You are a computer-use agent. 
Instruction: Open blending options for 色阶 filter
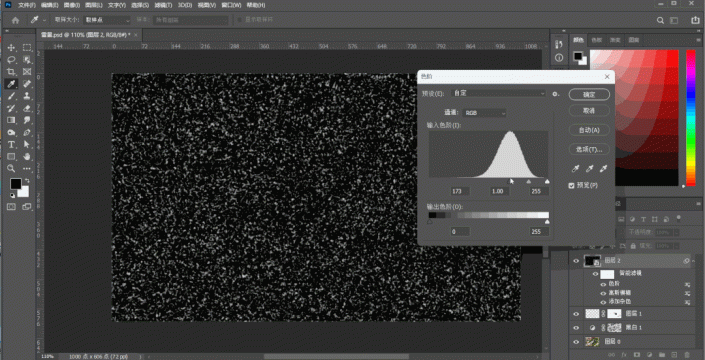click(x=687, y=284)
